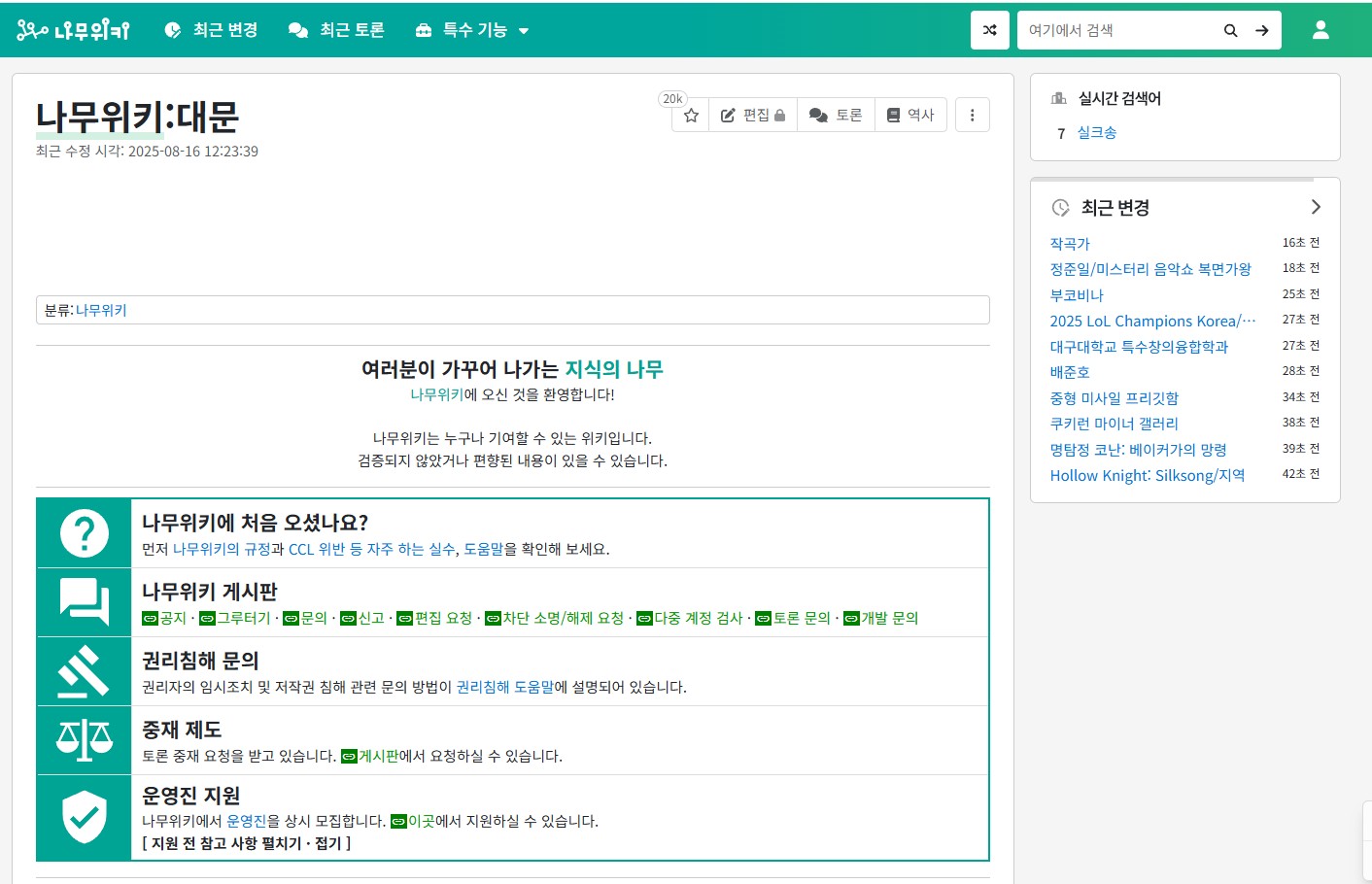1372x884 pixels.
Task: Expand 지원 전 참고 사항 펼치기 · 접기
Action: click(247, 843)
